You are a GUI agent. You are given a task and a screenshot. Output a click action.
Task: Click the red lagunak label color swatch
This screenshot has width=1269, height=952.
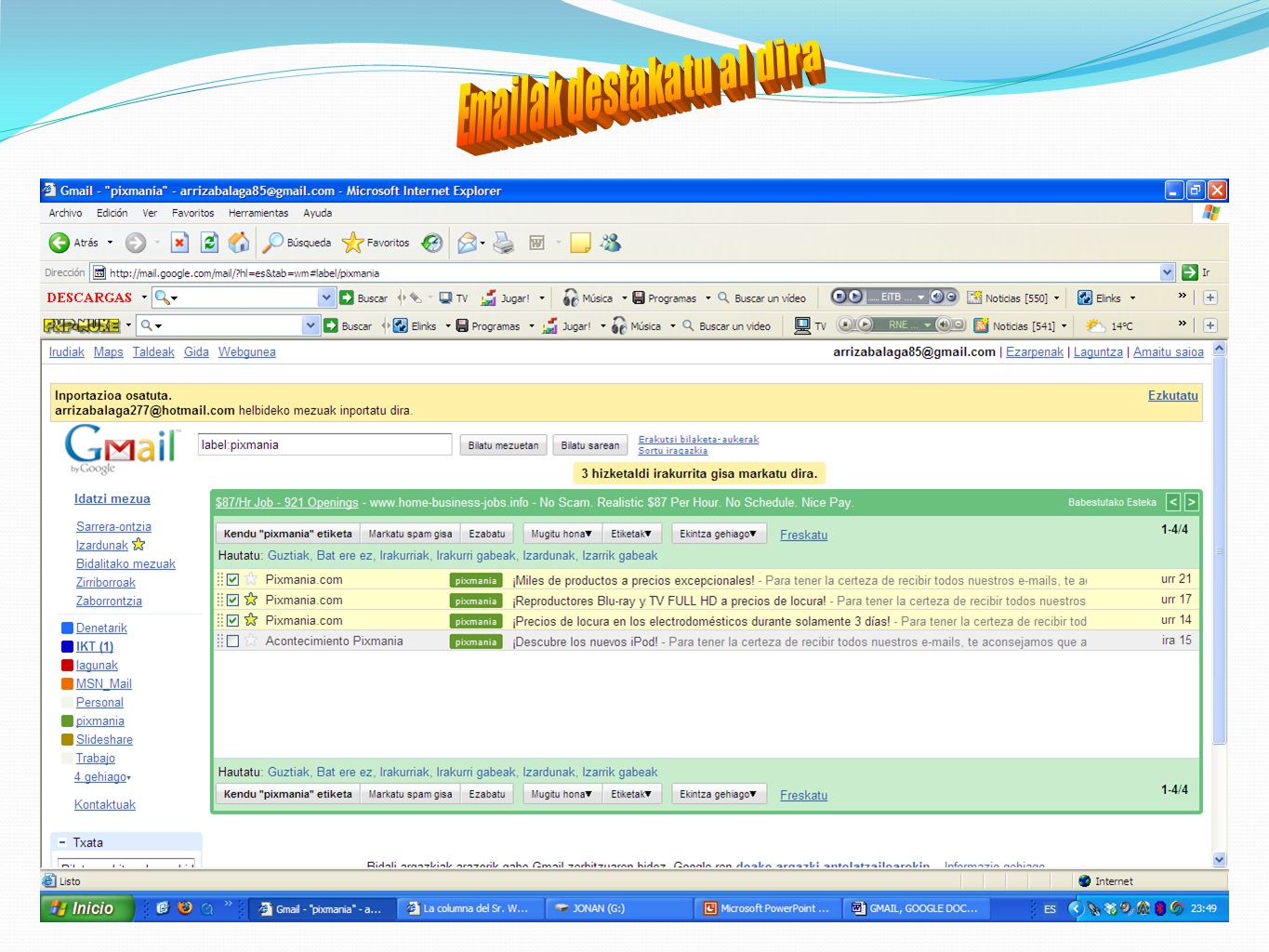[67, 666]
